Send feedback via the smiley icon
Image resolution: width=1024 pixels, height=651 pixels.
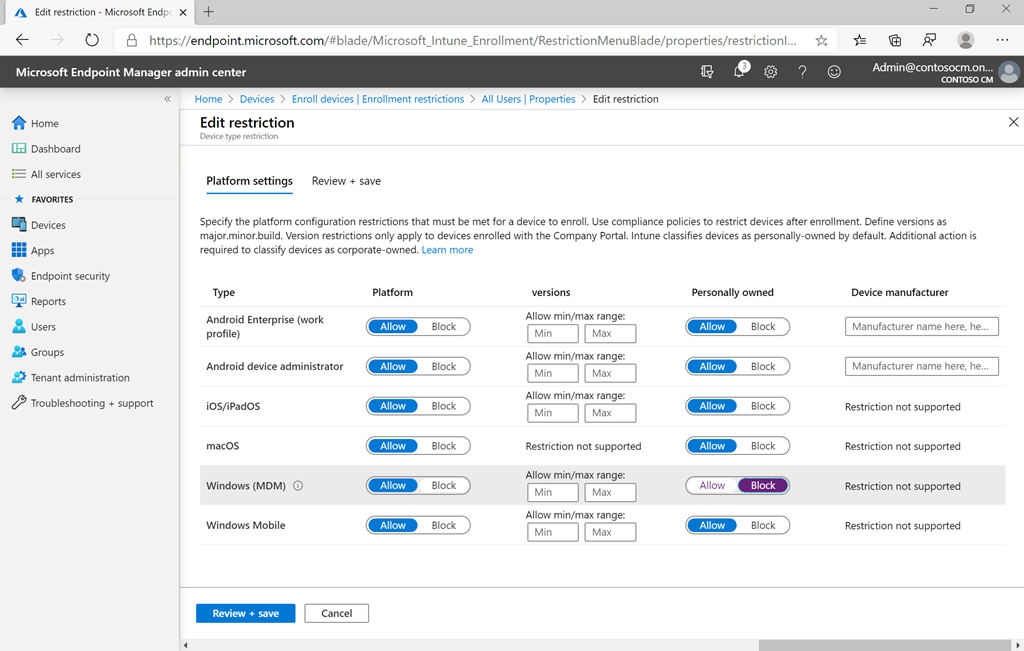pyautogui.click(x=834, y=71)
